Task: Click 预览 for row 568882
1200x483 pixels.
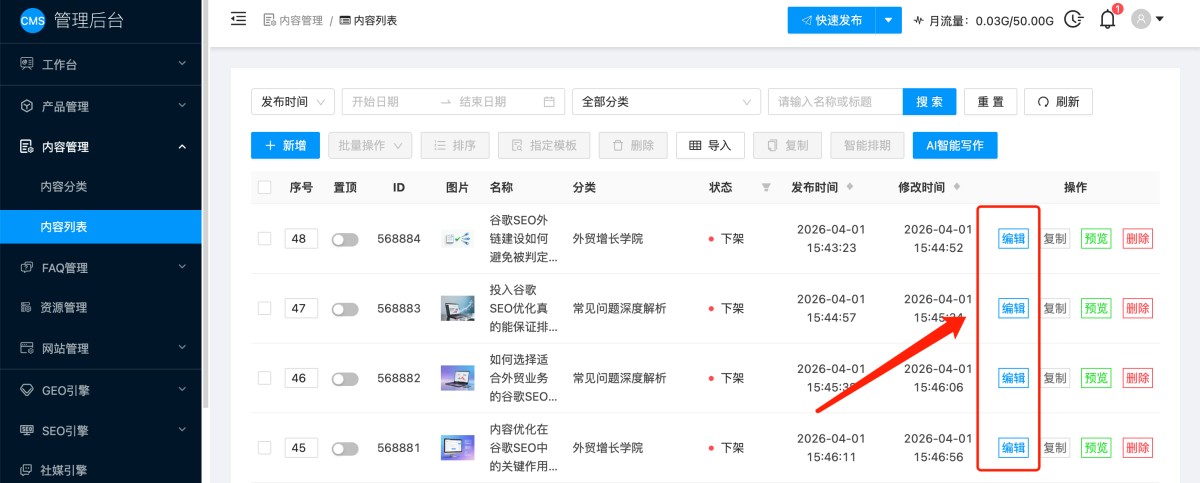Action: pyautogui.click(x=1096, y=378)
